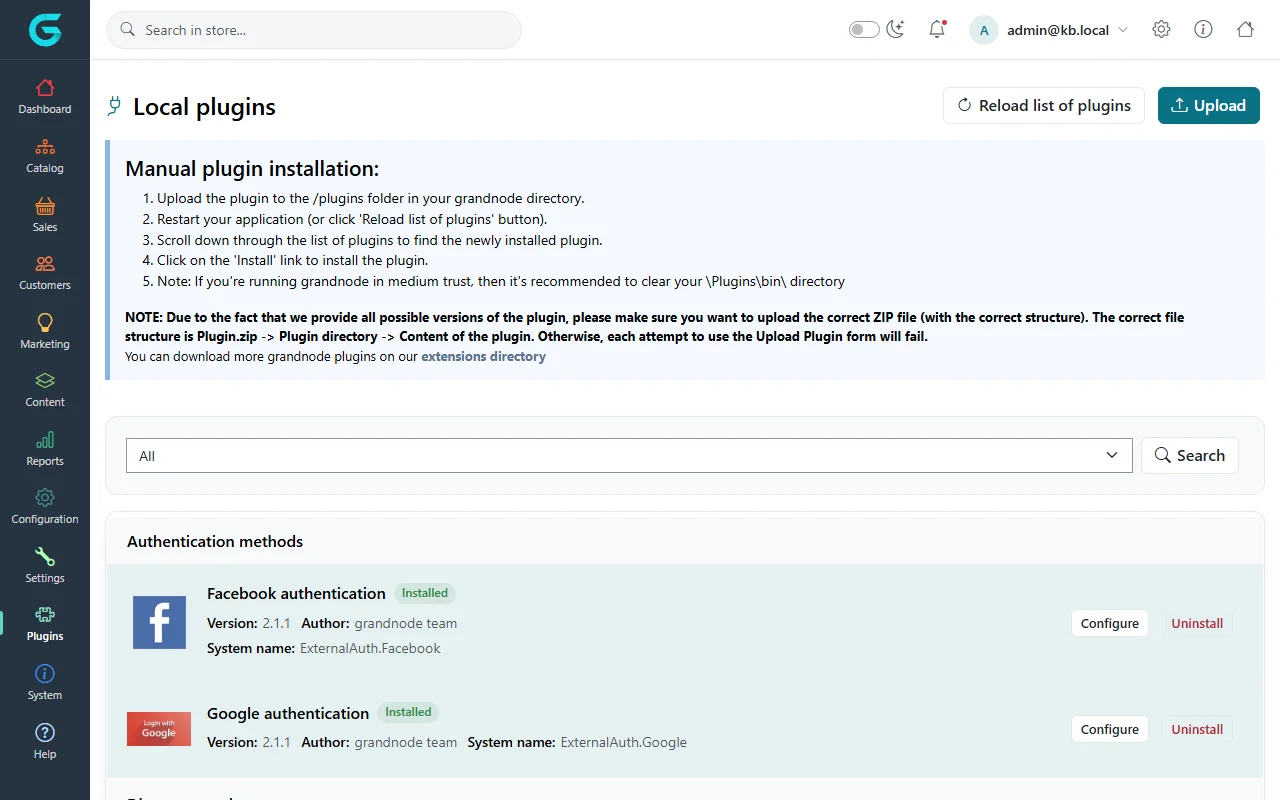
Task: Uninstall the Facebook authentication plugin
Action: (1197, 623)
